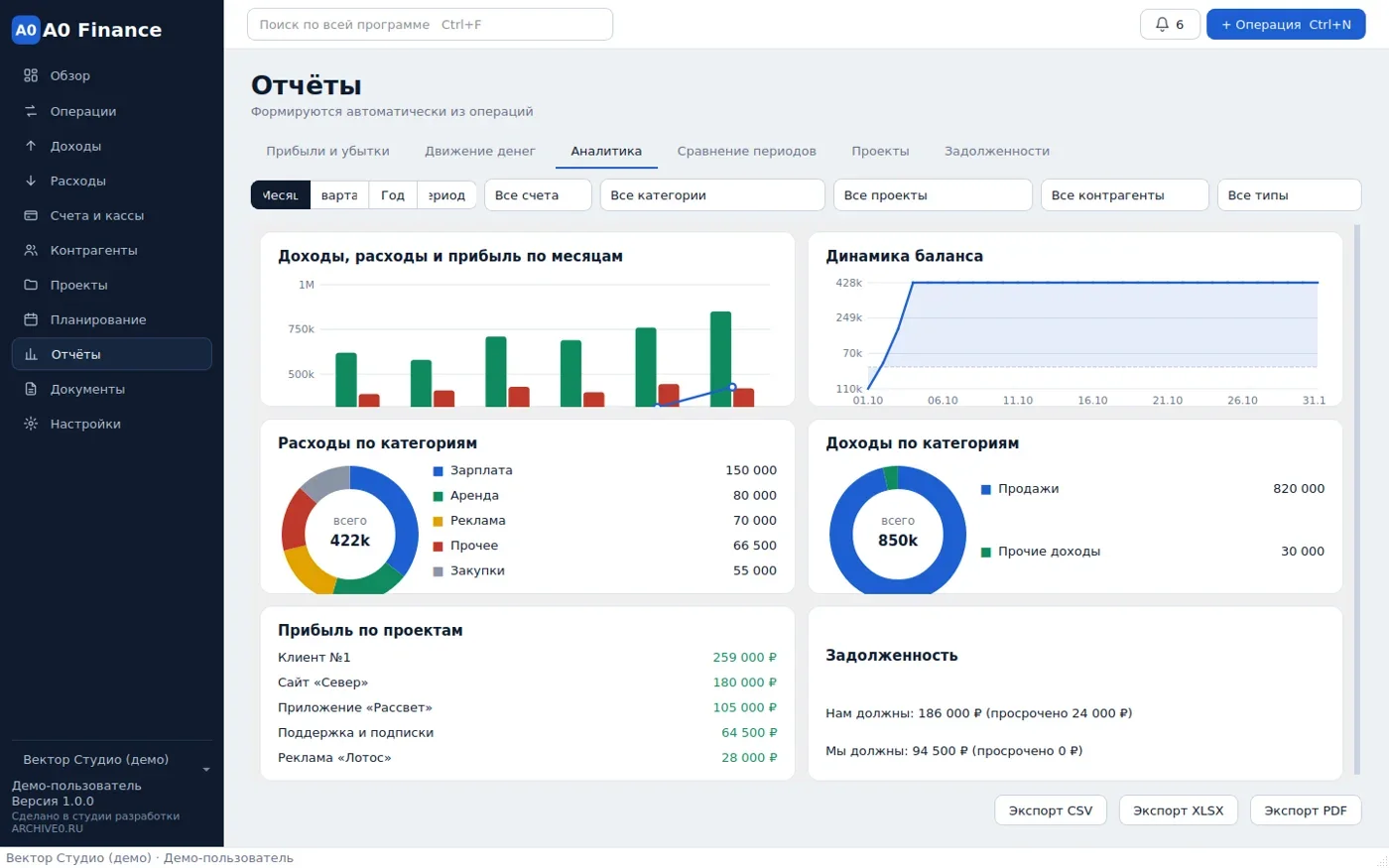Select the Месяц period toggle
The image size is (1389, 868).
click(281, 195)
